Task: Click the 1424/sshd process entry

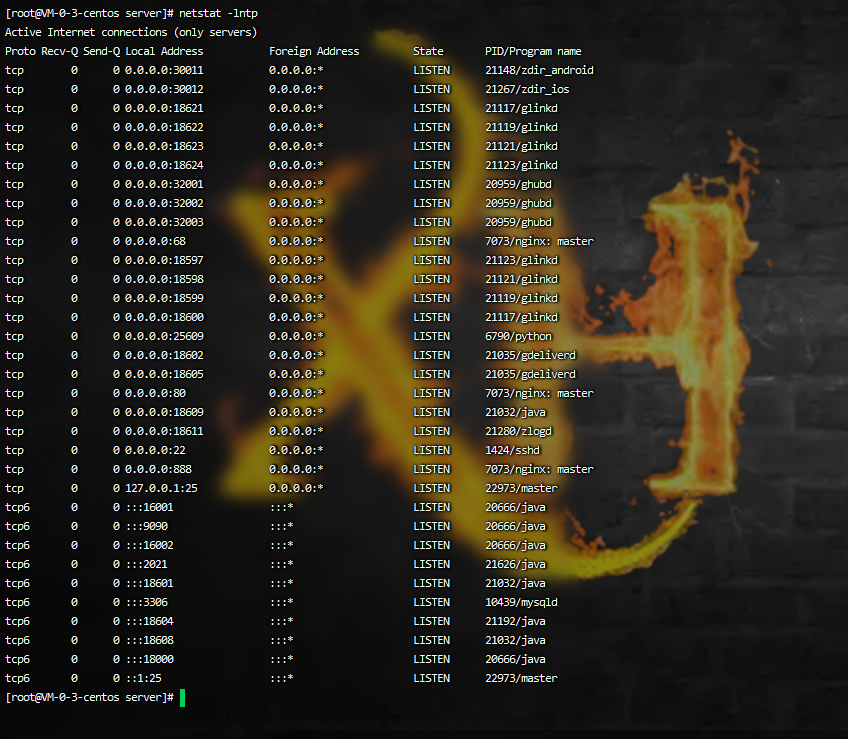Action: [x=512, y=450]
